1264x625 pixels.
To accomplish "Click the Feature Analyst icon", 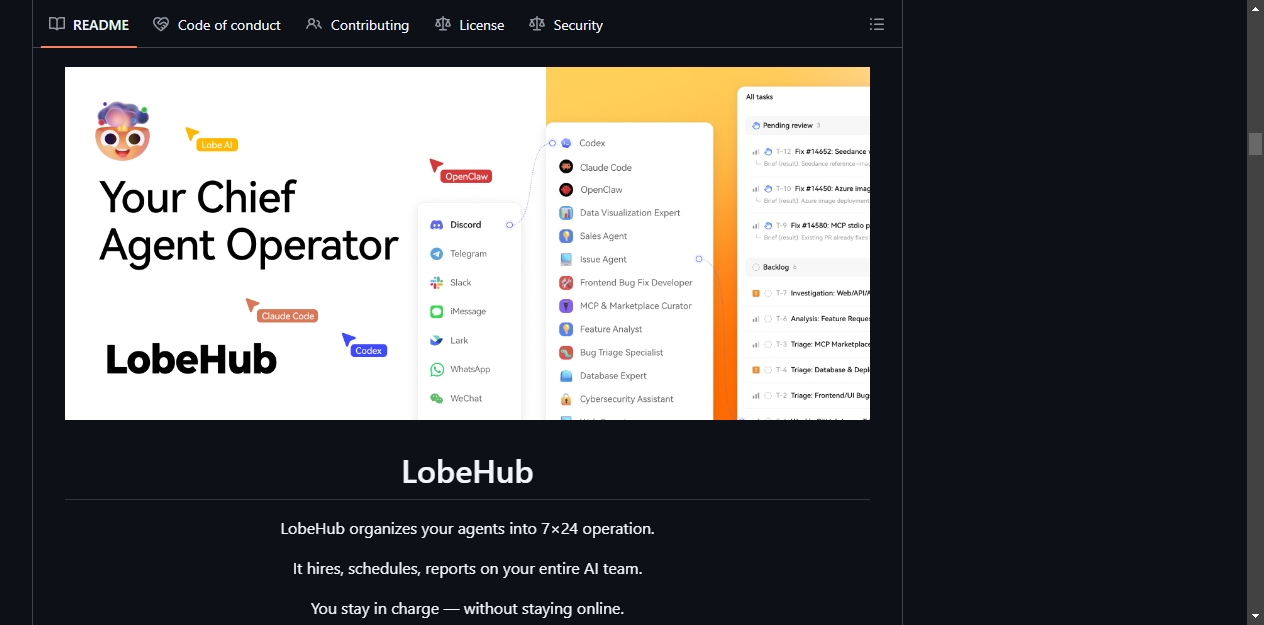I will click(566, 329).
